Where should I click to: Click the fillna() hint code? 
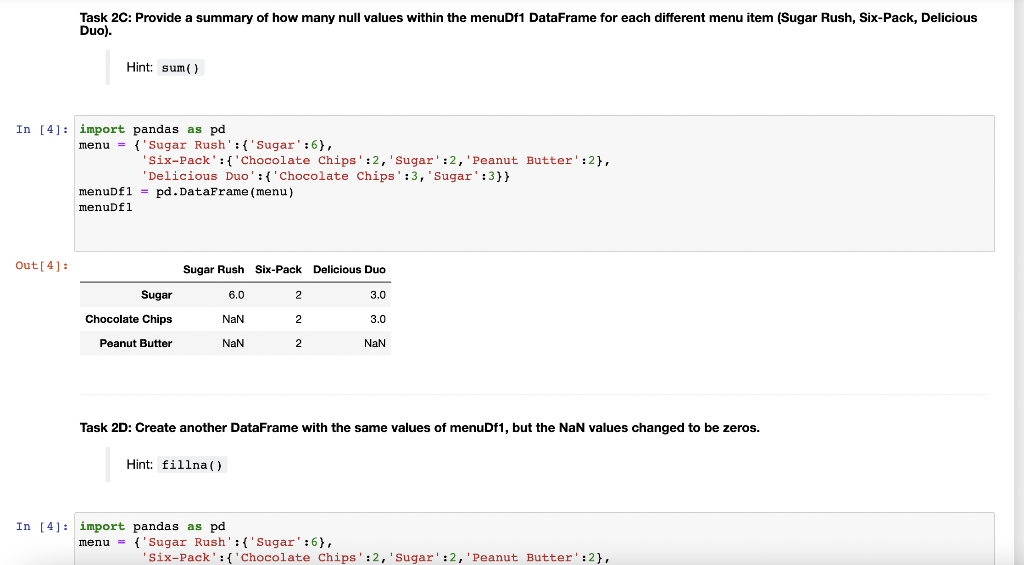[192, 465]
